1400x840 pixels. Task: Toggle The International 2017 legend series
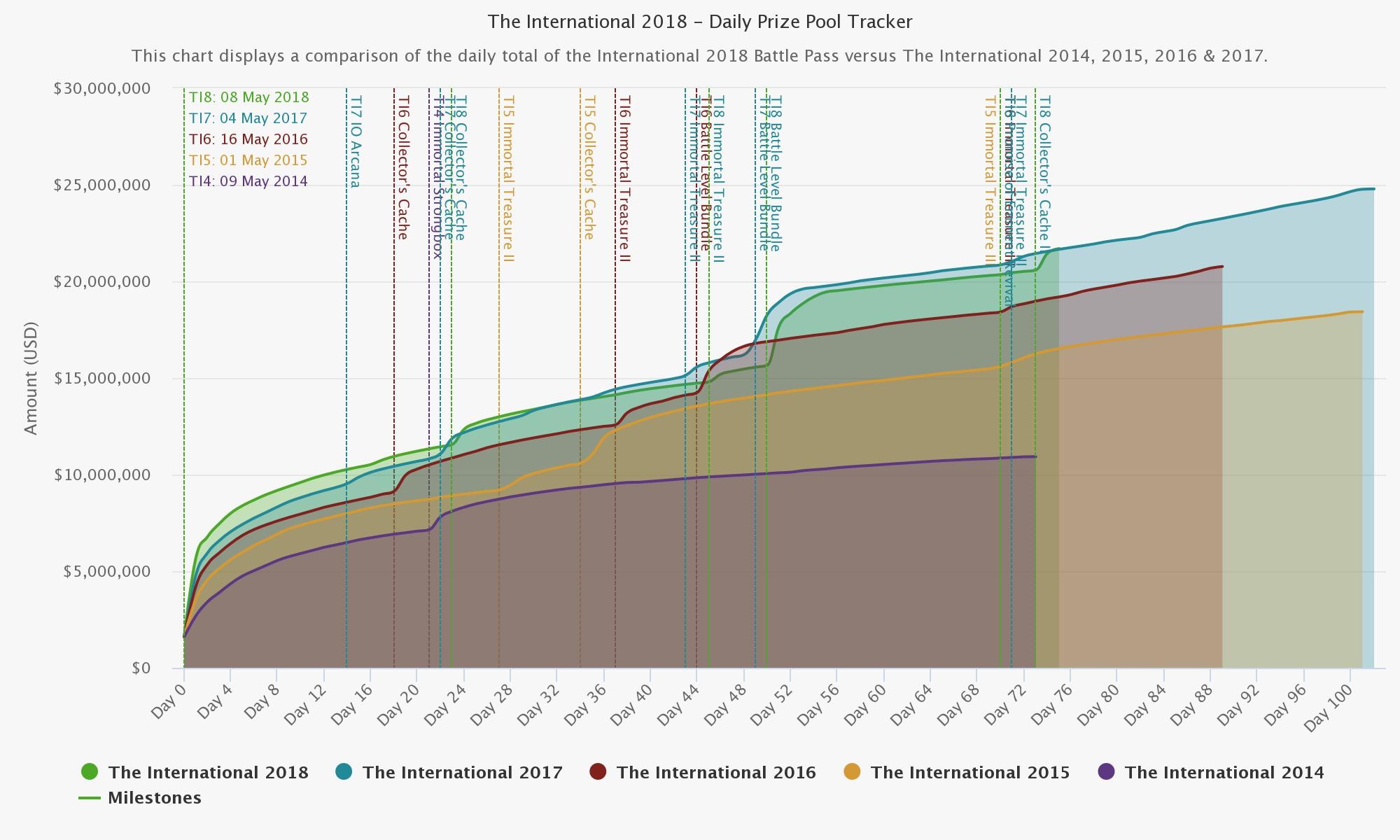(449, 772)
